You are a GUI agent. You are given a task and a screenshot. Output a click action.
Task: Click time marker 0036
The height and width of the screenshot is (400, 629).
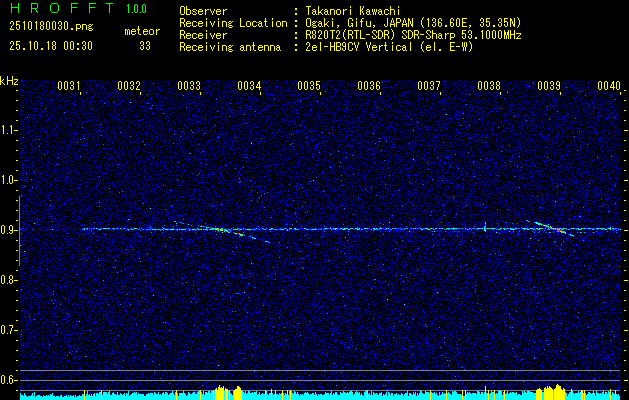click(x=369, y=85)
